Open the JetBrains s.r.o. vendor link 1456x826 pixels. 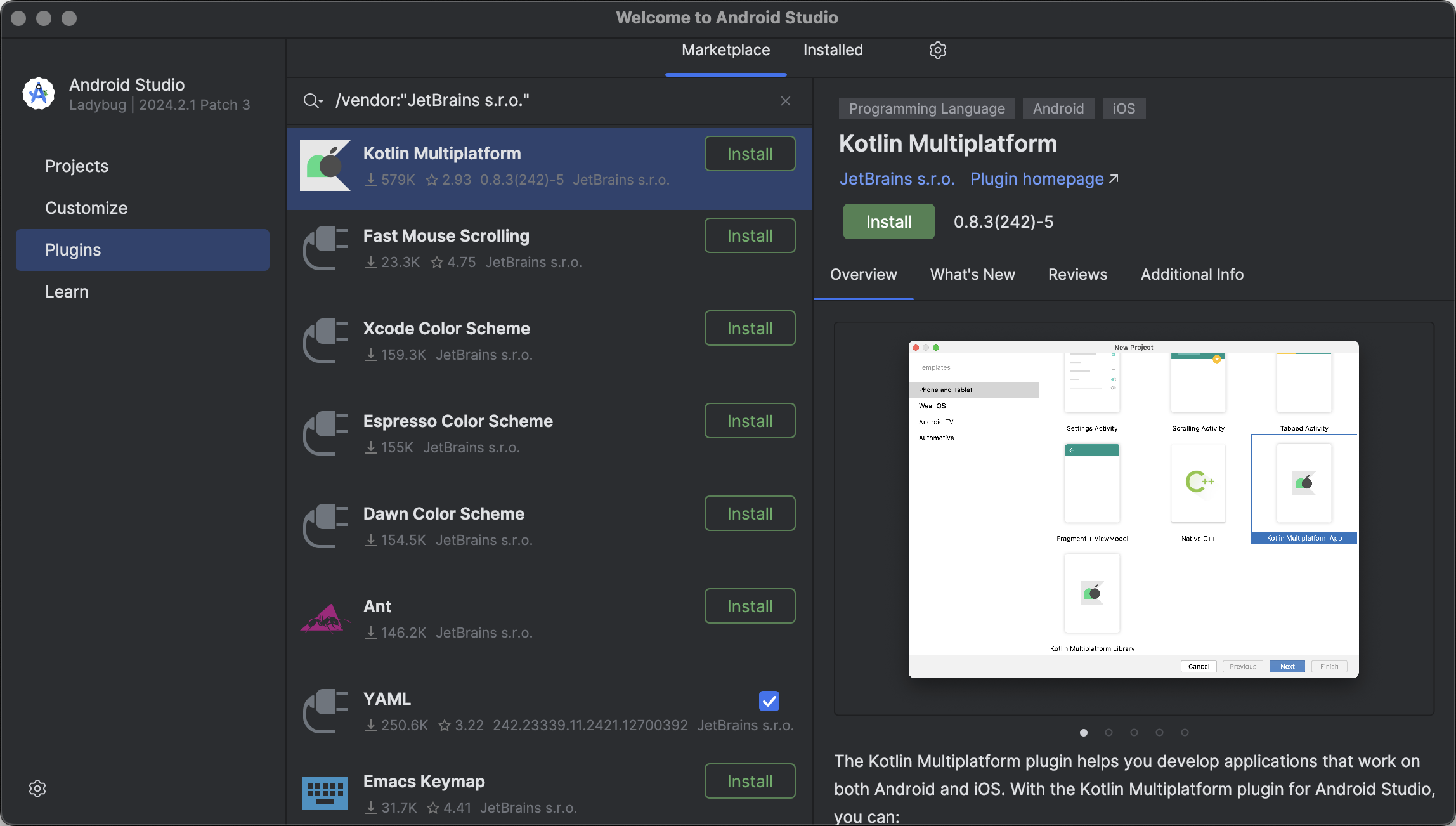[x=897, y=179]
